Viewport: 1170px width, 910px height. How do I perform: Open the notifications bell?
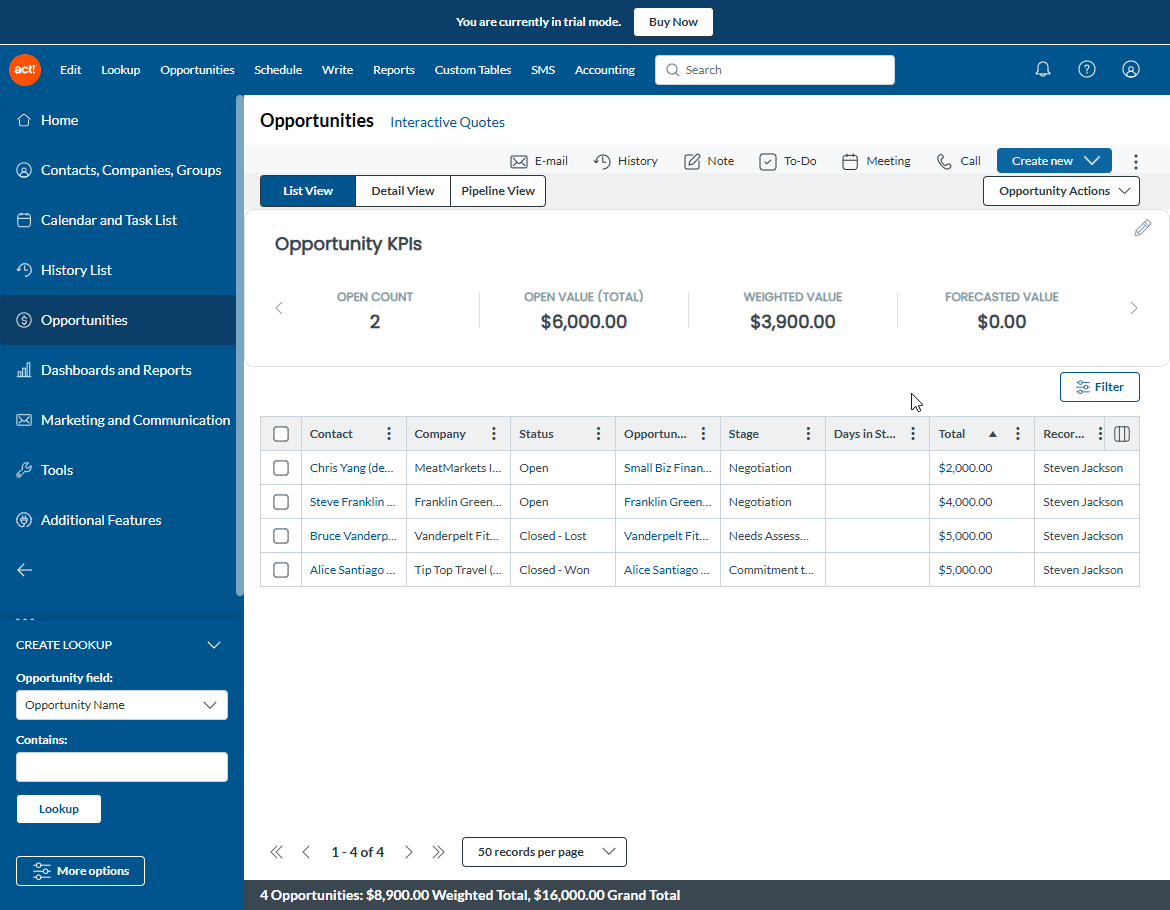[x=1042, y=69]
